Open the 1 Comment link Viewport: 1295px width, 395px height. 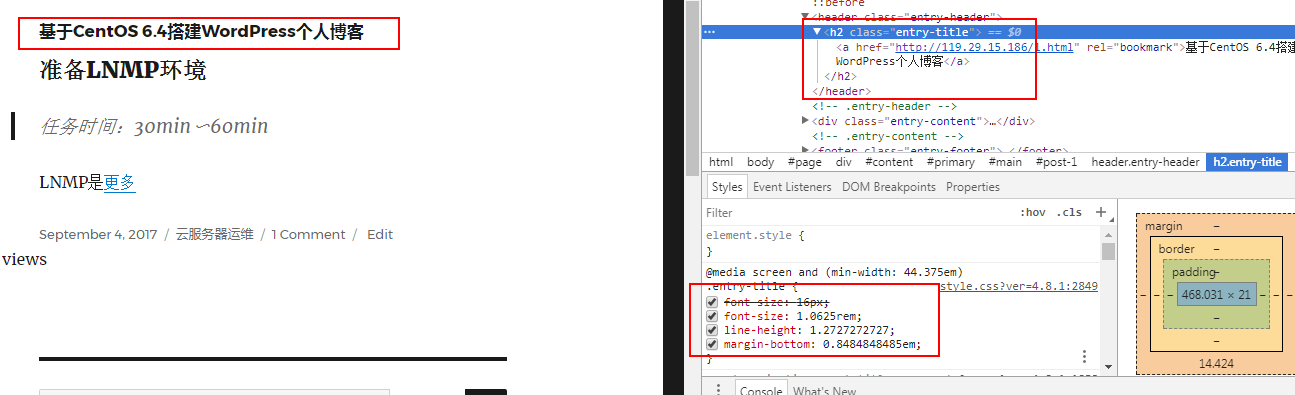(308, 234)
